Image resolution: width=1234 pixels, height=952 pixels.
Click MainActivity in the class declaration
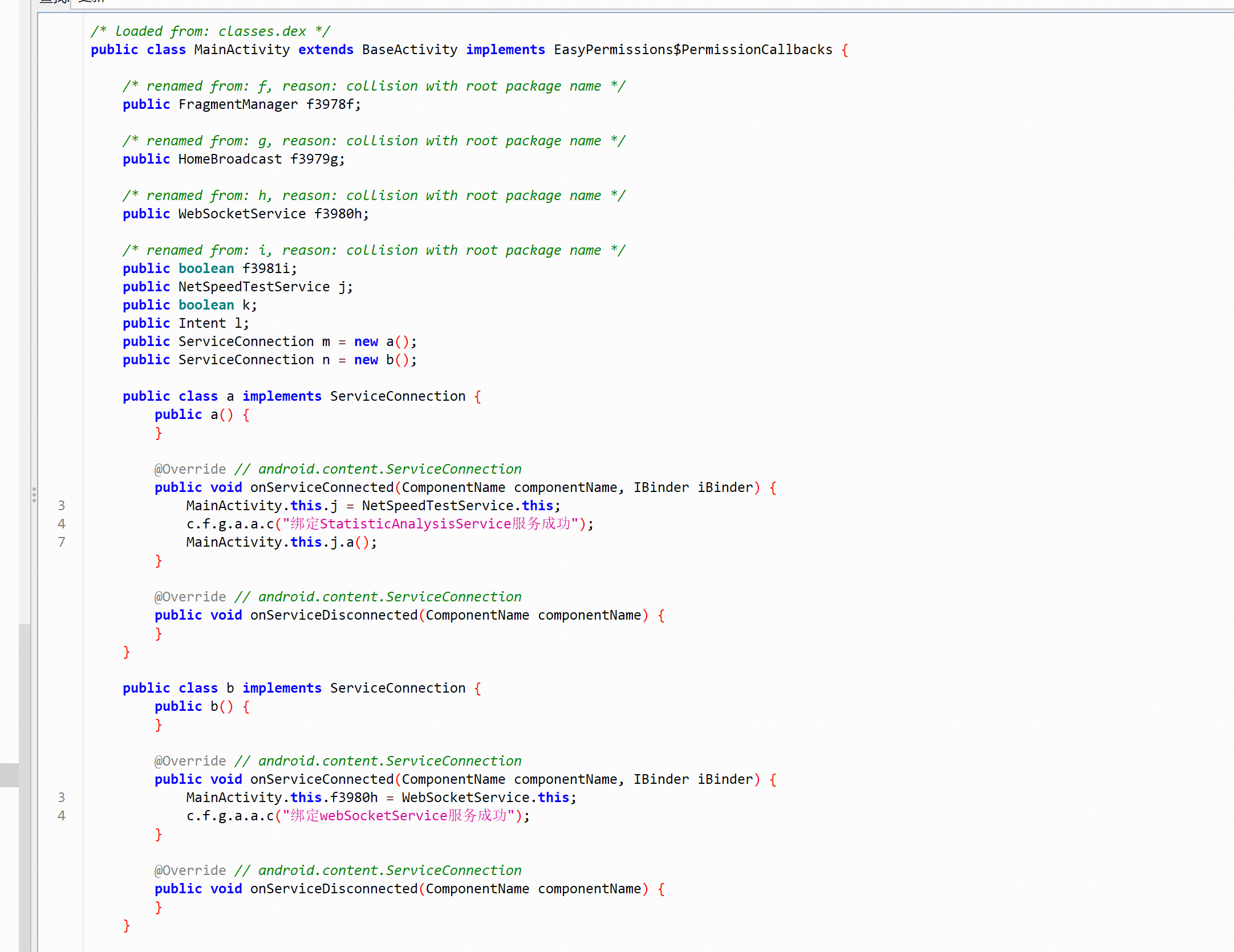tap(242, 50)
